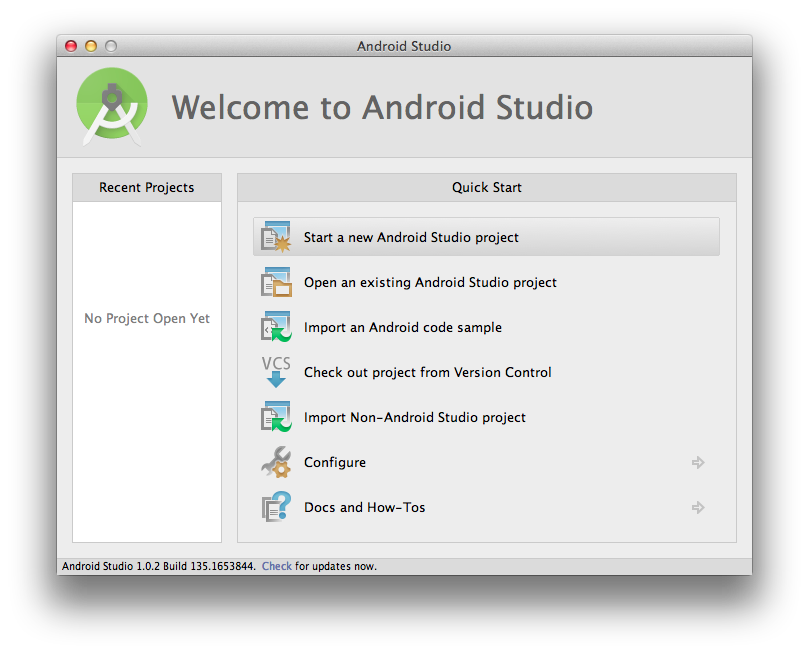Click the 'Import an Android code sample' icon
Image resolution: width=809 pixels, height=654 pixels.
pos(275,327)
